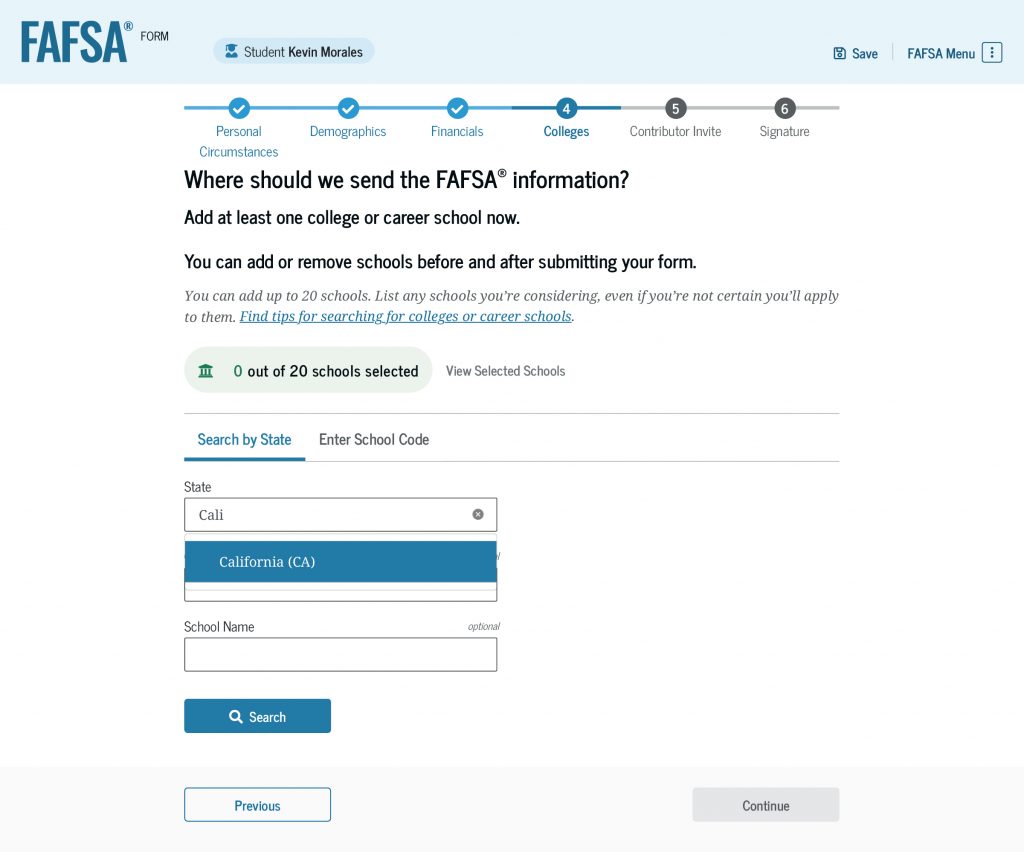Click inside the School Name field

point(340,654)
